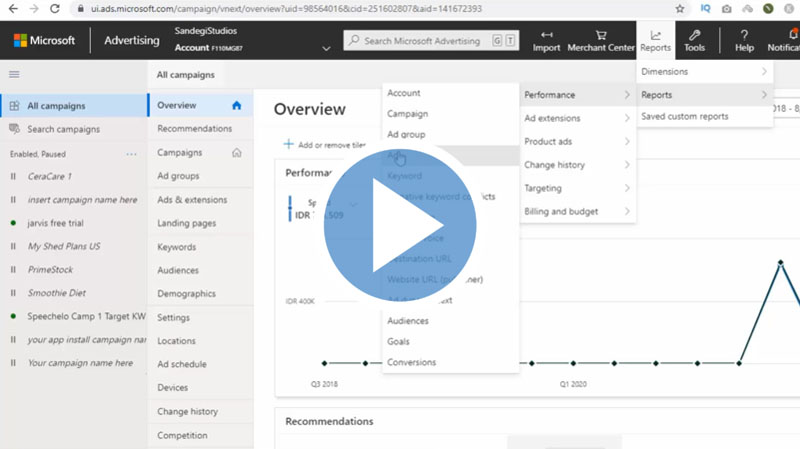The height and width of the screenshot is (449, 800).
Task: Toggle the hamburger navigation menu
Action: [x=14, y=74]
